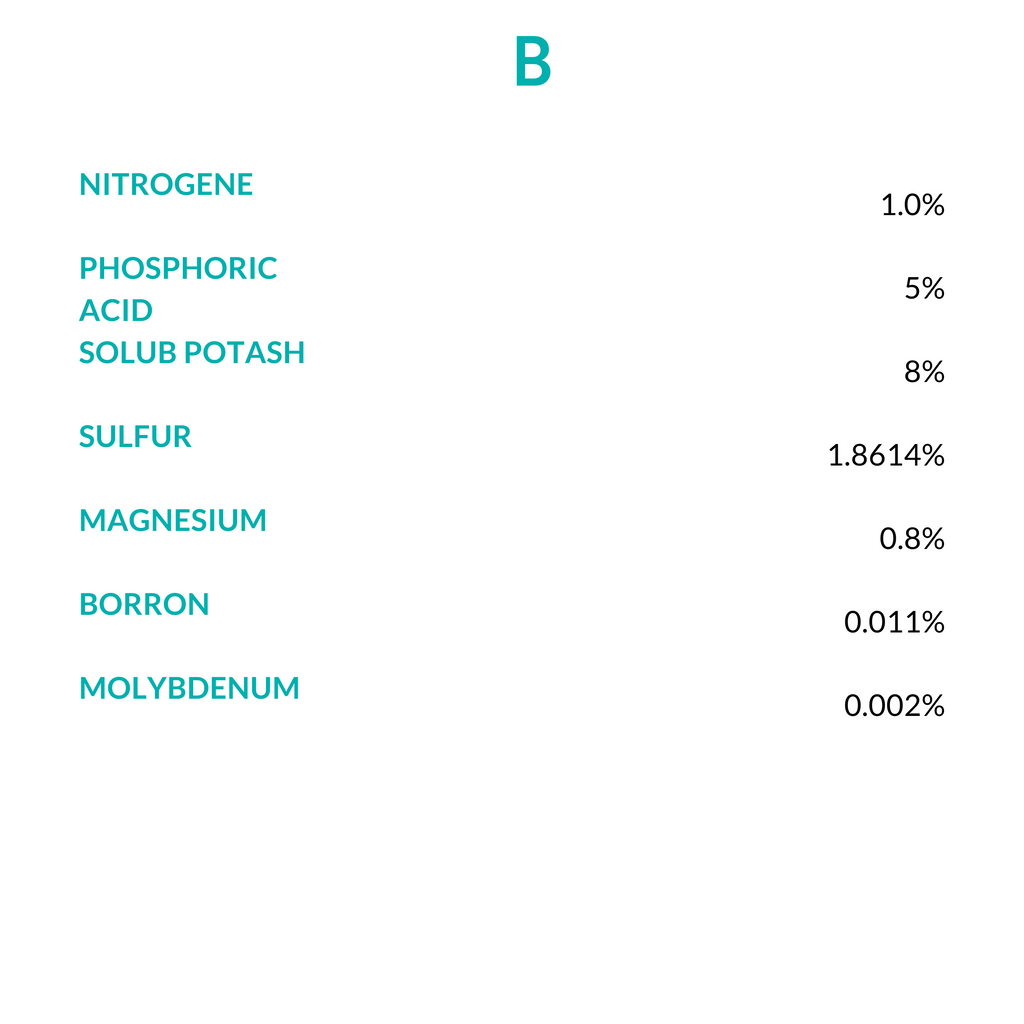Click the percent sign after 0.002
The height and width of the screenshot is (1024, 1024).
[933, 706]
